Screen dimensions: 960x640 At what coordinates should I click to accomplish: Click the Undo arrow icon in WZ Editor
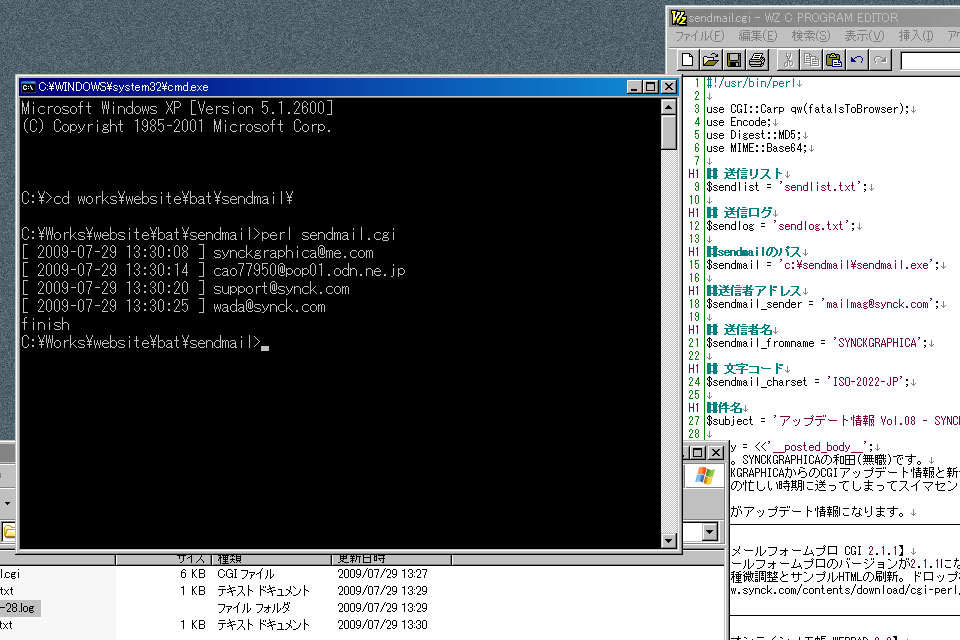pos(857,60)
